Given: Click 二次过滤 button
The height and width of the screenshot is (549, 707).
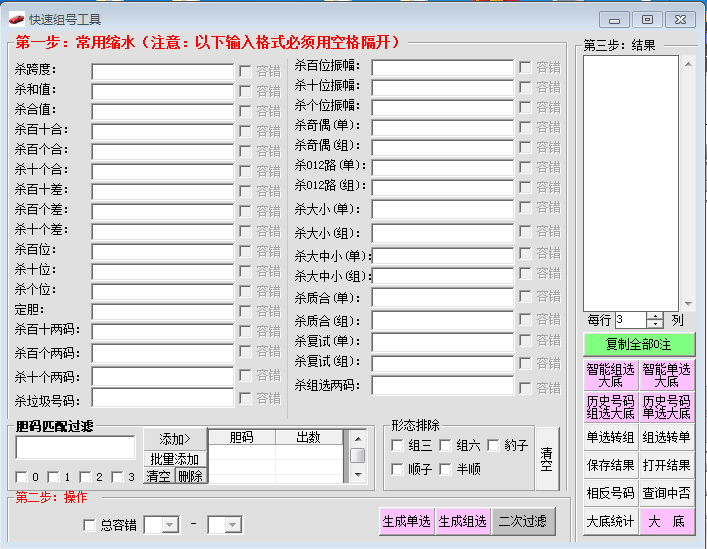Looking at the screenshot, I should point(523,522).
